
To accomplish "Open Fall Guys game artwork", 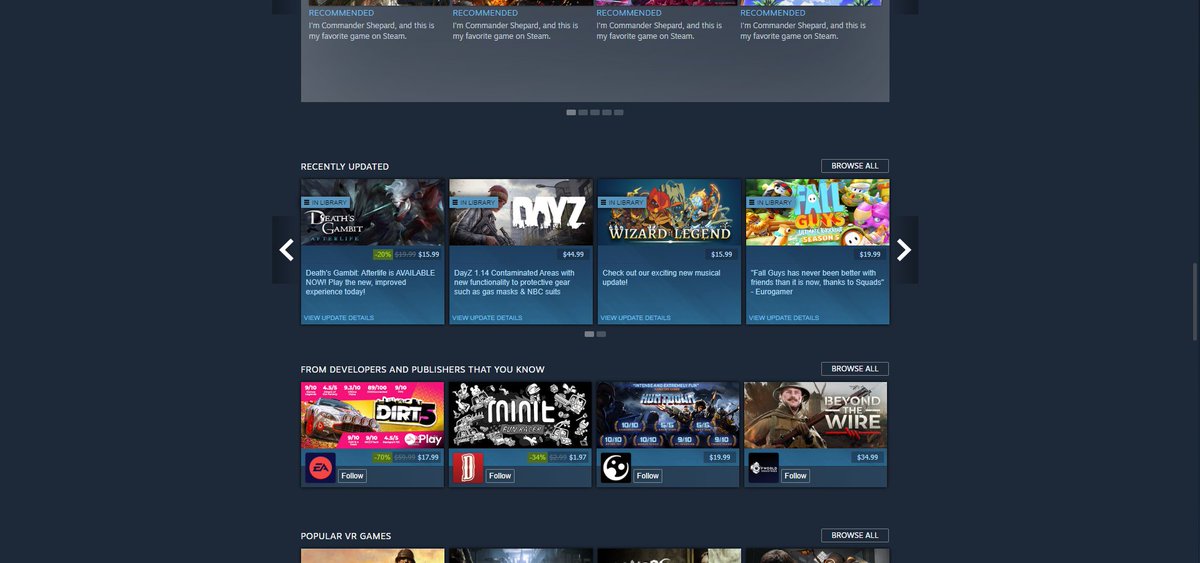I will pyautogui.click(x=817, y=212).
